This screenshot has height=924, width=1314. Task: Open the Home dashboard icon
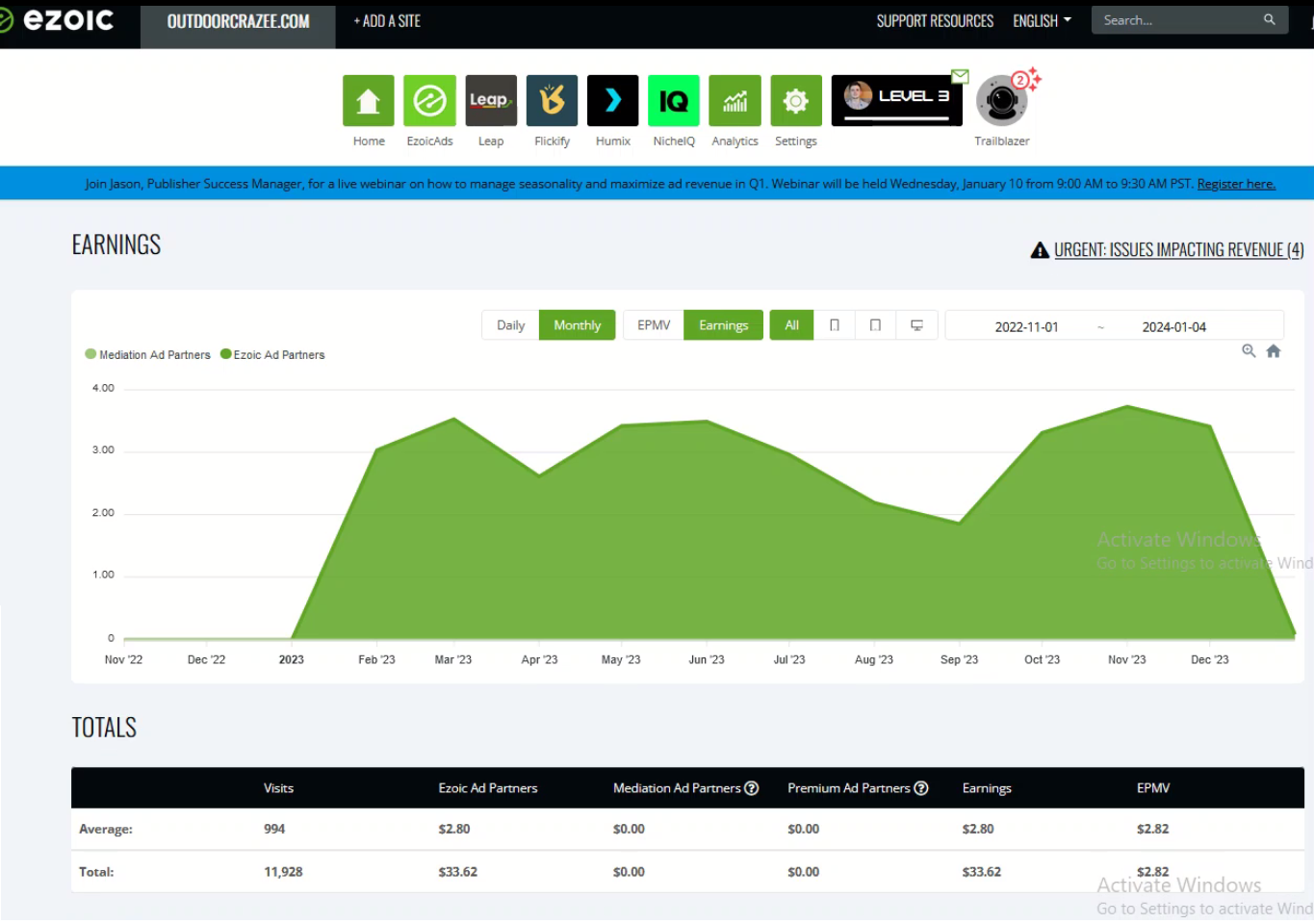pyautogui.click(x=369, y=100)
